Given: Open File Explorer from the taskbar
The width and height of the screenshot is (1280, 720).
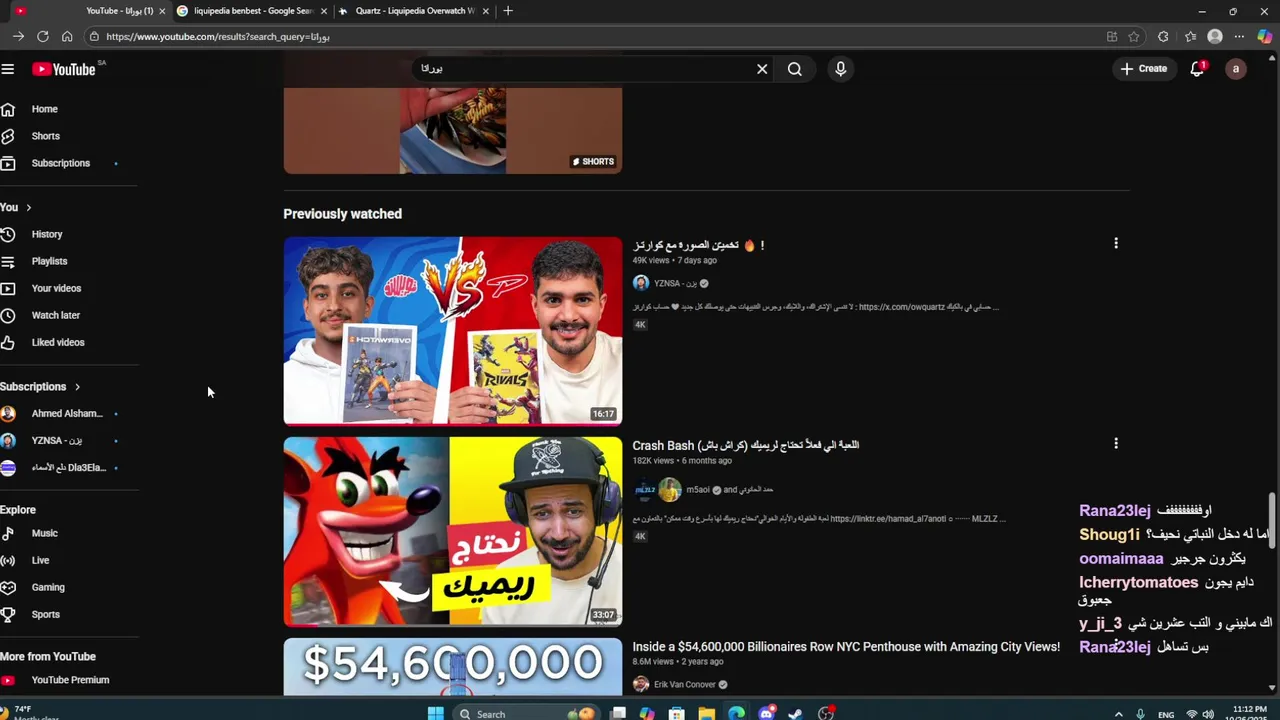Looking at the screenshot, I should 707,714.
